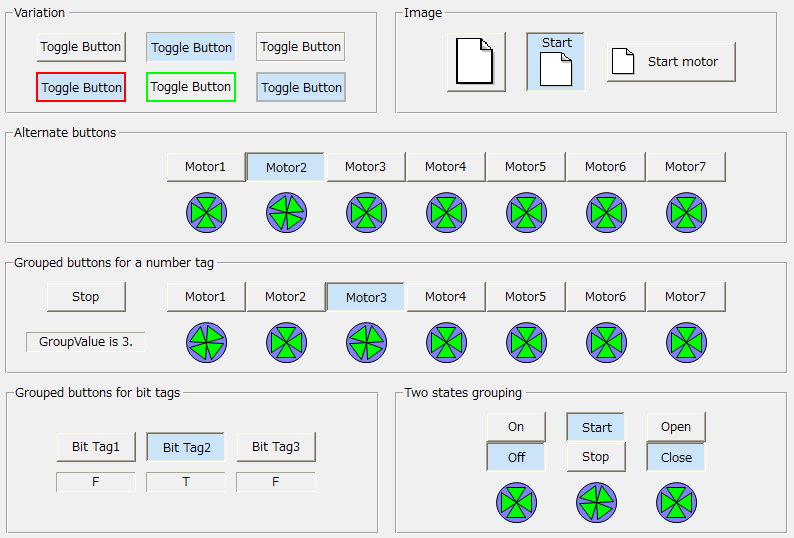Toggle the Bit Tag2 button
Viewport: 794px width, 538px height.
[186, 447]
